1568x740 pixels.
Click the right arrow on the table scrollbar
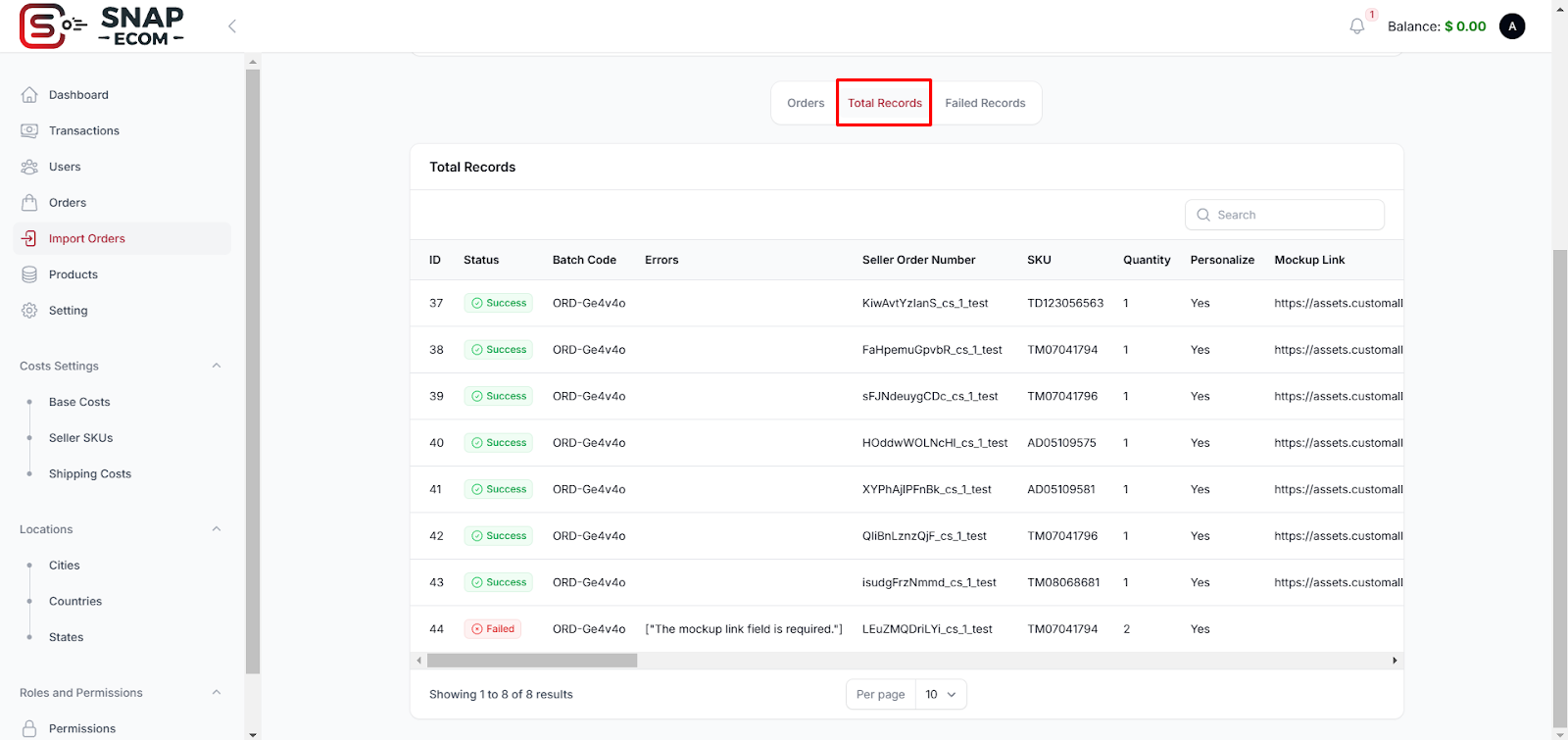[x=1395, y=661]
